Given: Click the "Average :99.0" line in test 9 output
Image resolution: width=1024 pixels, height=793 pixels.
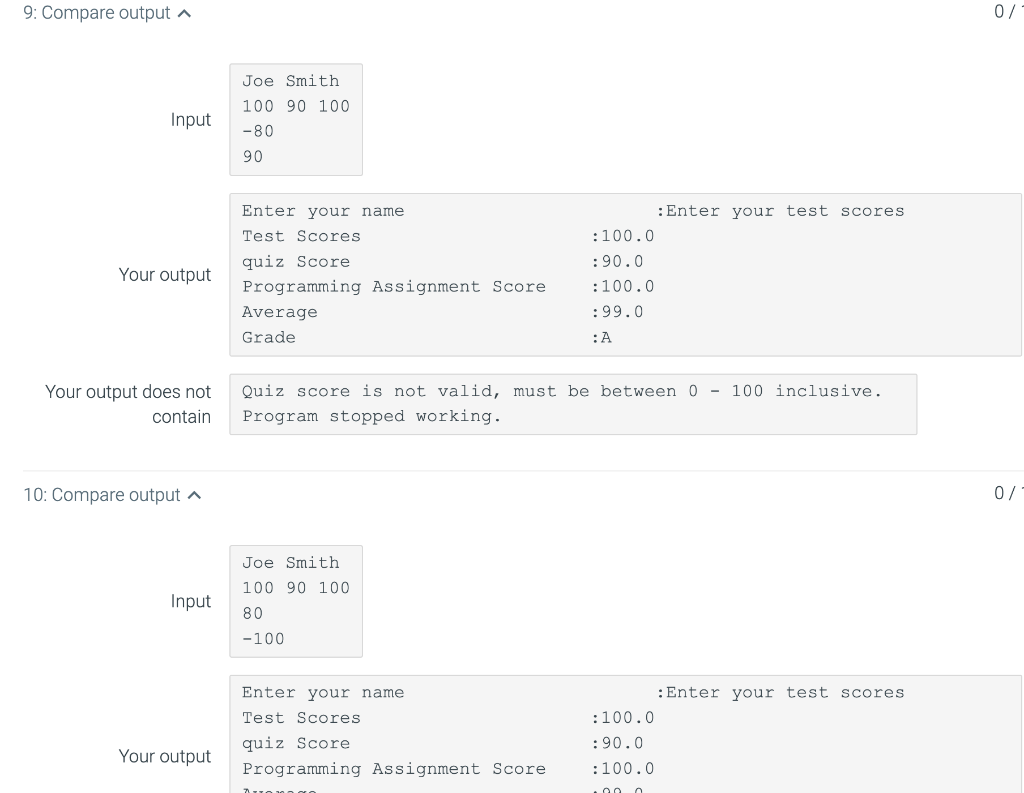Looking at the screenshot, I should [443, 312].
